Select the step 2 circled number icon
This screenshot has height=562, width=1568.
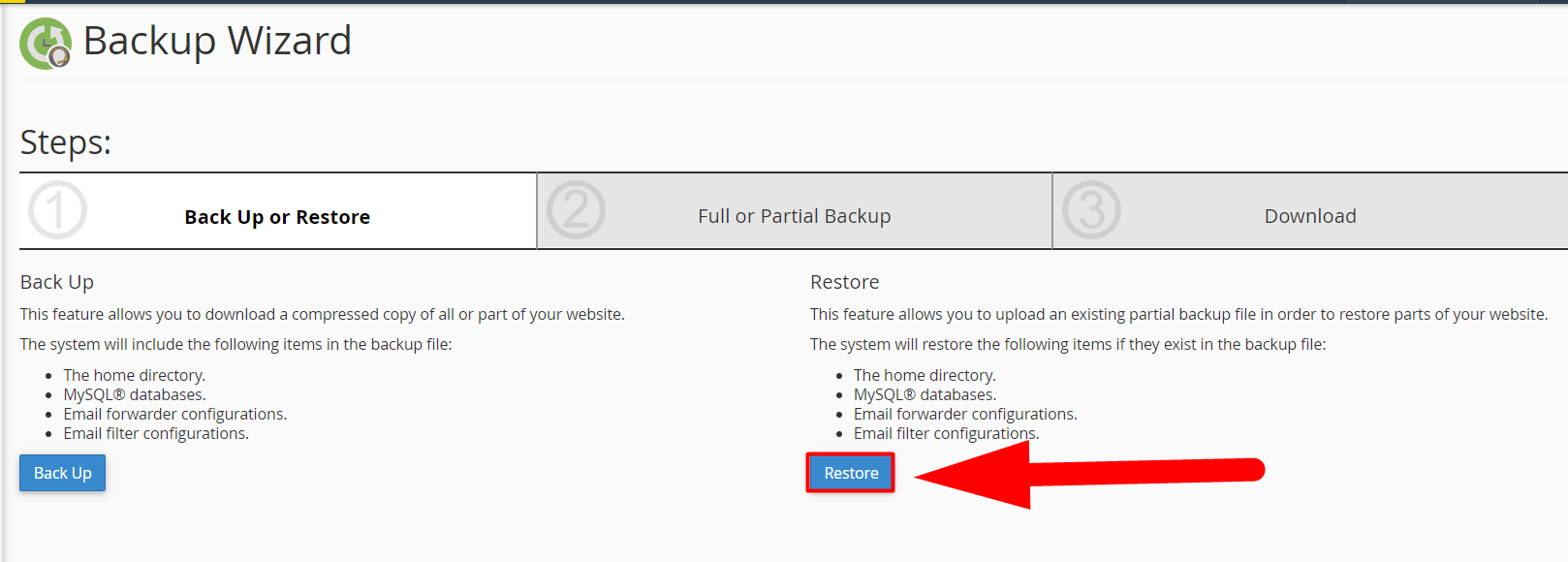tap(576, 210)
